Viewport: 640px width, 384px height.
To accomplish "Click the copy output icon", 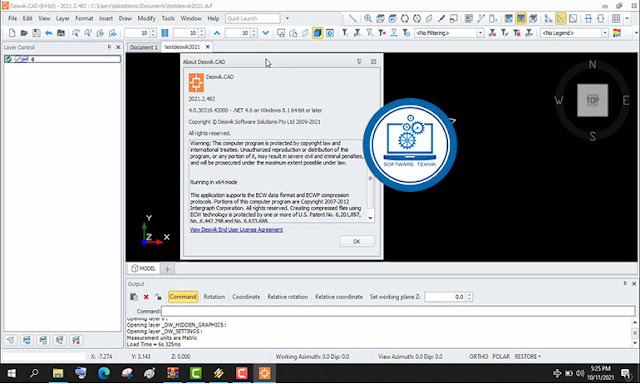I will point(133,297).
